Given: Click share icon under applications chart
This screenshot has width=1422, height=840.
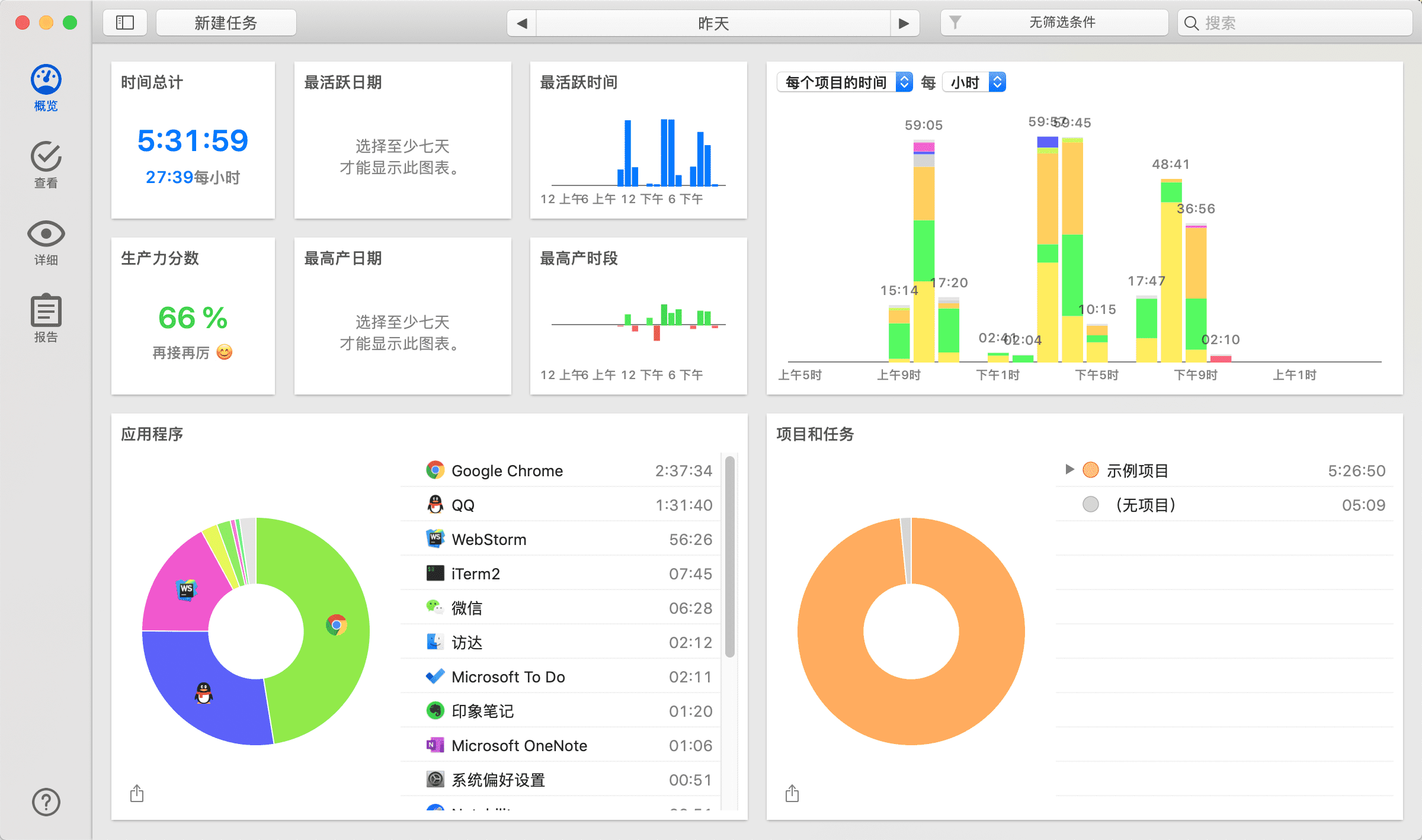Looking at the screenshot, I should click(x=137, y=793).
